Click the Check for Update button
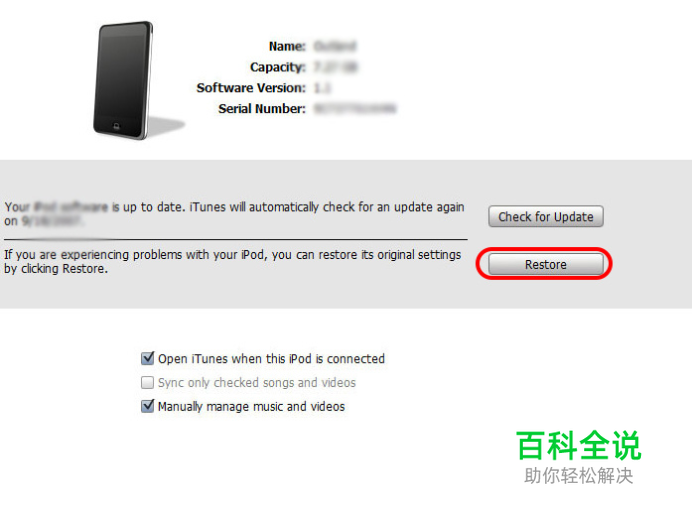The height and width of the screenshot is (520, 692). tap(545, 216)
